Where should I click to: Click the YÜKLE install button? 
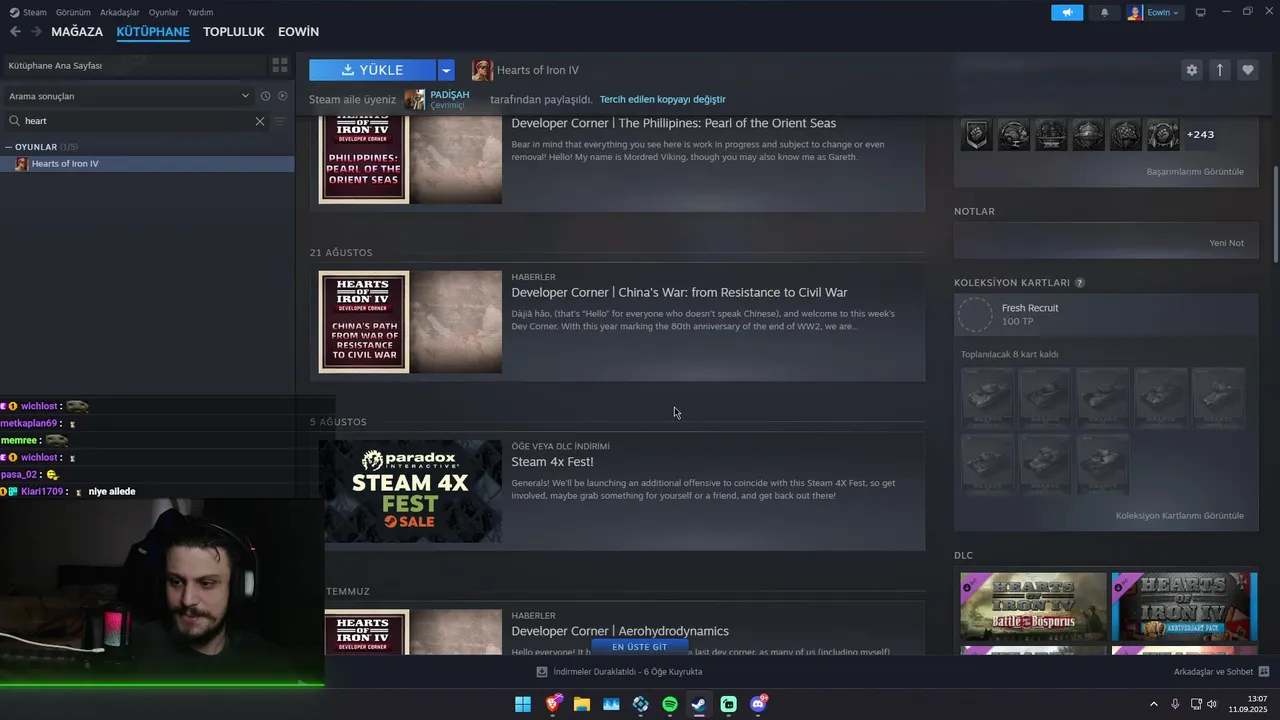pos(372,70)
